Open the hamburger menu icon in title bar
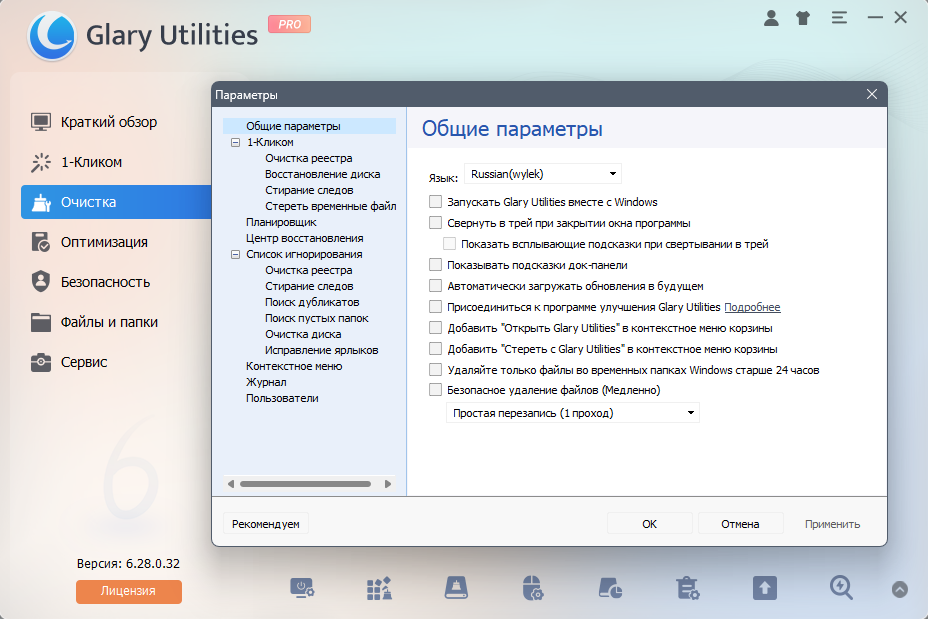Image resolution: width=928 pixels, height=619 pixels. pos(839,18)
